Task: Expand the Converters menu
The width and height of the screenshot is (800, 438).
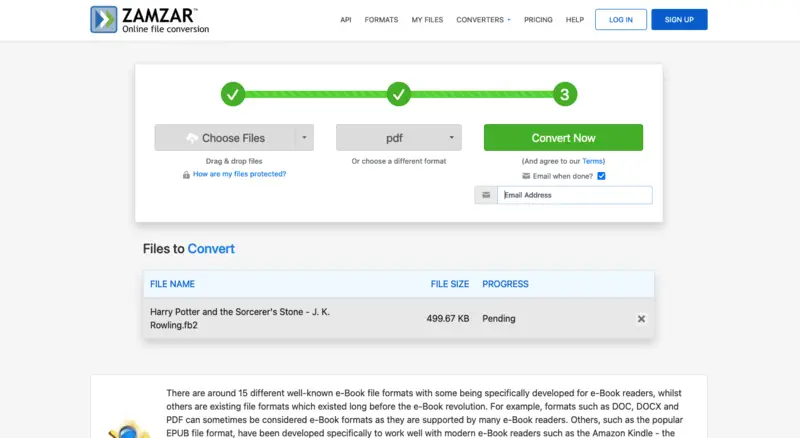Action: pos(483,20)
